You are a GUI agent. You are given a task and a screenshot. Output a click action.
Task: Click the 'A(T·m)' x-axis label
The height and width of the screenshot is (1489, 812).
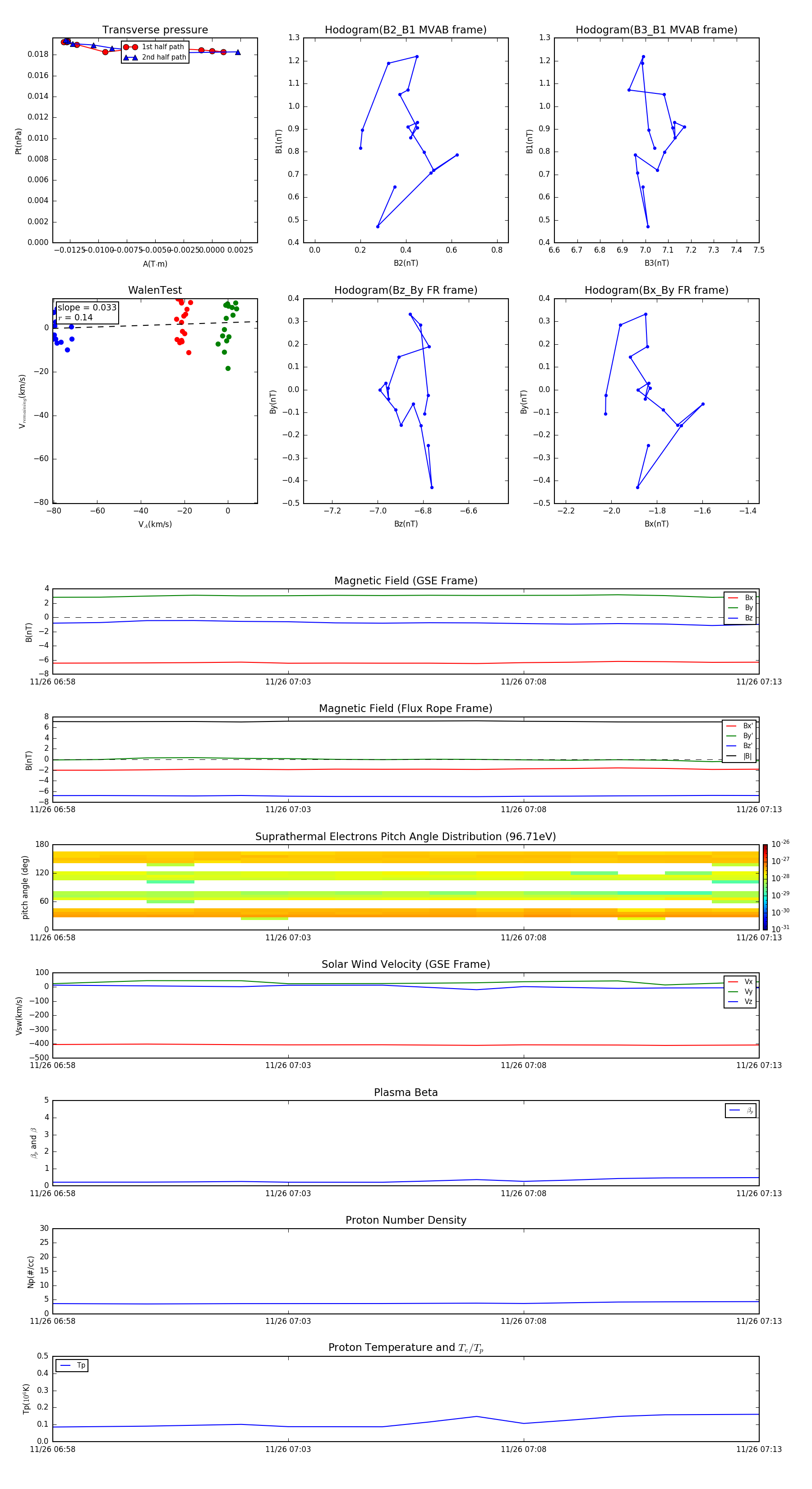(x=155, y=264)
